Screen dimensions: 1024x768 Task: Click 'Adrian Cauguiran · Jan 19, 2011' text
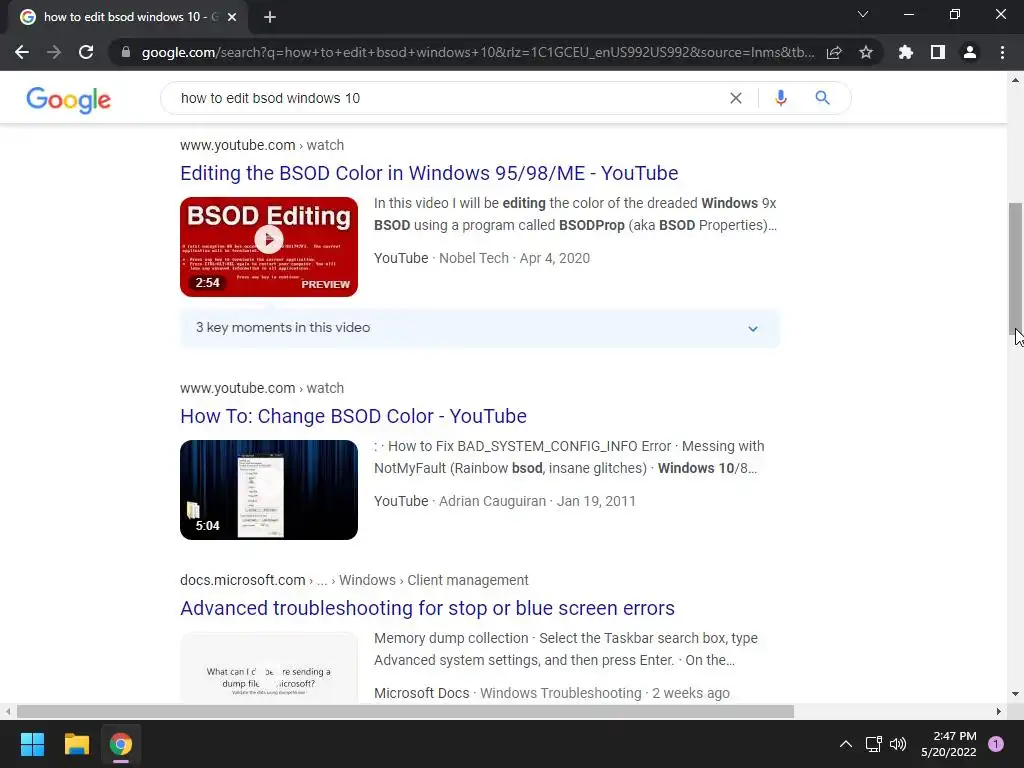(537, 501)
